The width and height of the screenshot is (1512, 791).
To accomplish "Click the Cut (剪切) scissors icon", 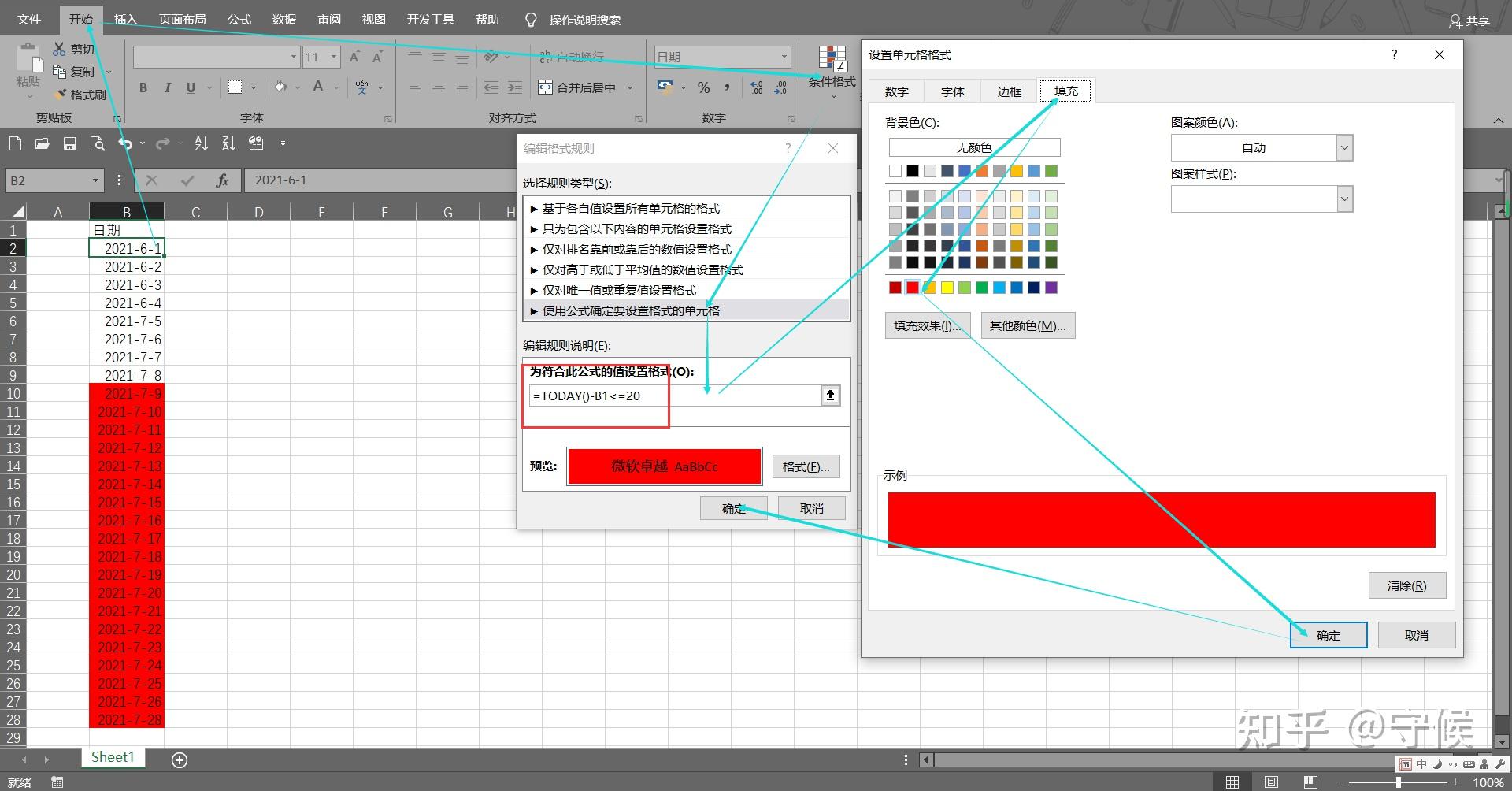I will coord(59,49).
